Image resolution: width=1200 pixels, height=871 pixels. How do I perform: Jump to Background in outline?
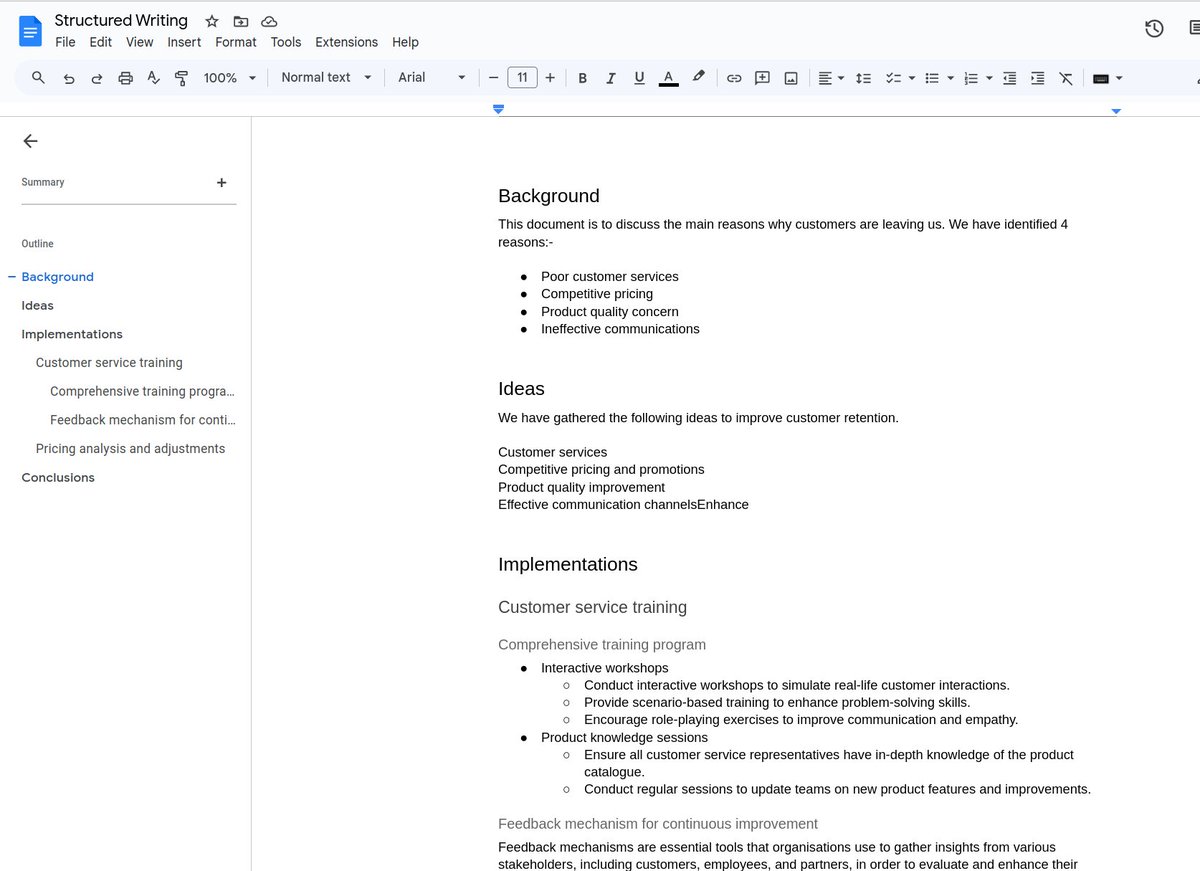(58, 277)
